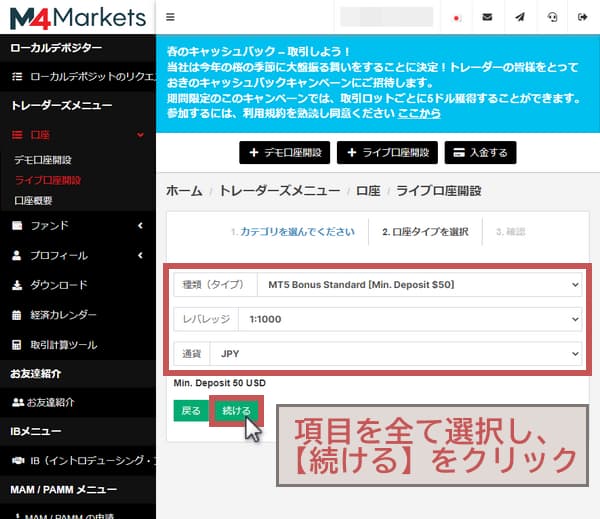Click the IB handshake icon
Viewport: 600px width, 519px height.
click(18, 460)
